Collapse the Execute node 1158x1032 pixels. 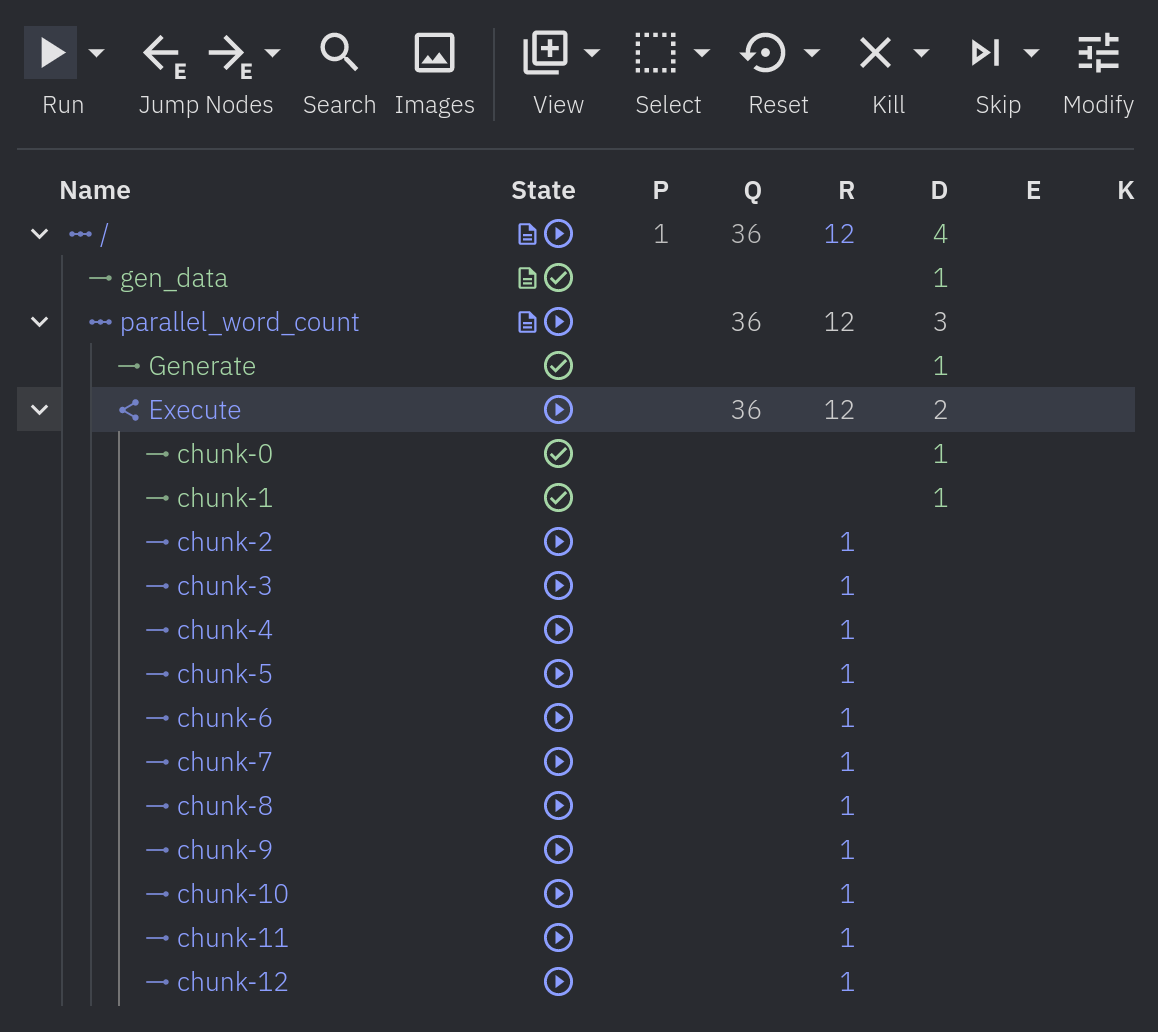pos(40,410)
